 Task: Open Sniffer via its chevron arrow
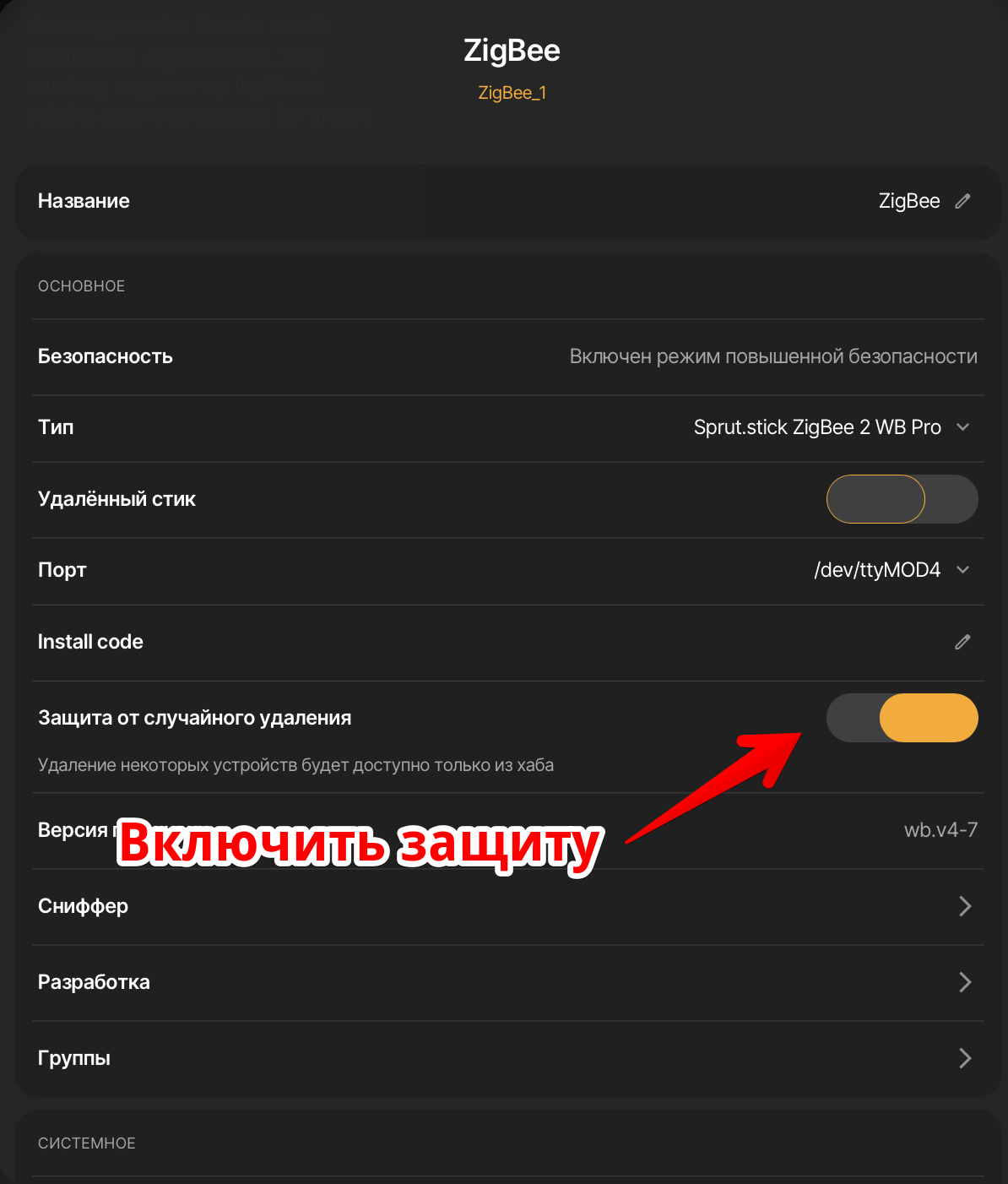[965, 906]
